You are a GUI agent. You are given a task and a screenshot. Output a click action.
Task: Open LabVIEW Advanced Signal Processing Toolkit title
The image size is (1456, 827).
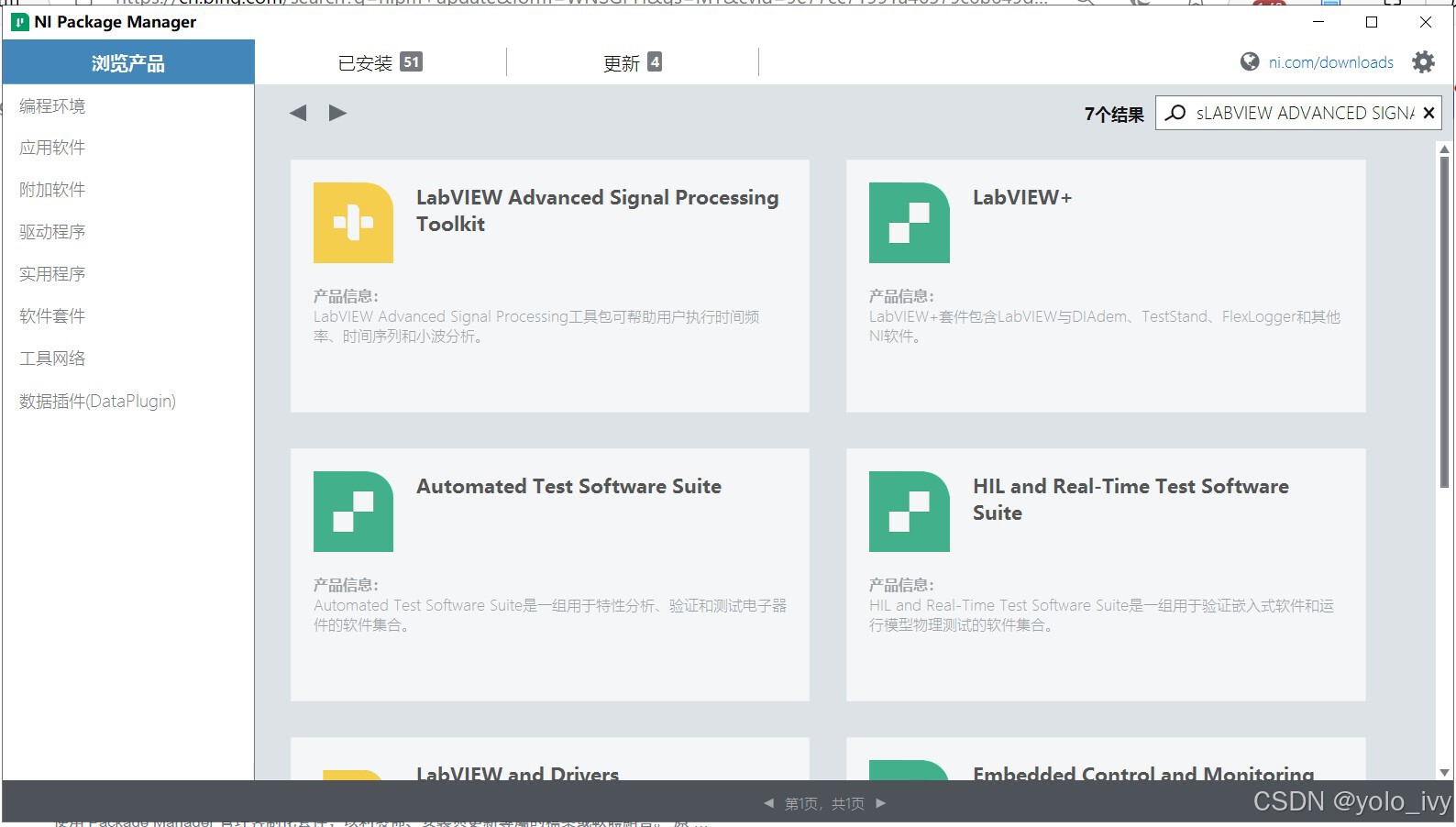pyautogui.click(x=597, y=211)
